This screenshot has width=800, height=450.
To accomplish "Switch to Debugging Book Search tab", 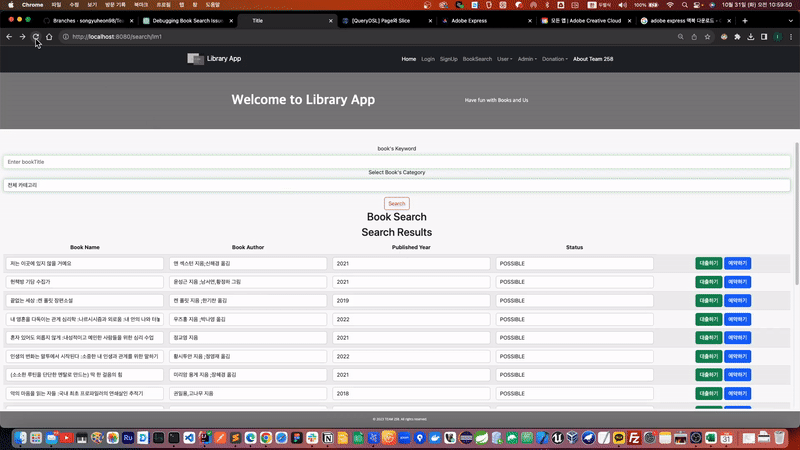I will coord(187,20).
